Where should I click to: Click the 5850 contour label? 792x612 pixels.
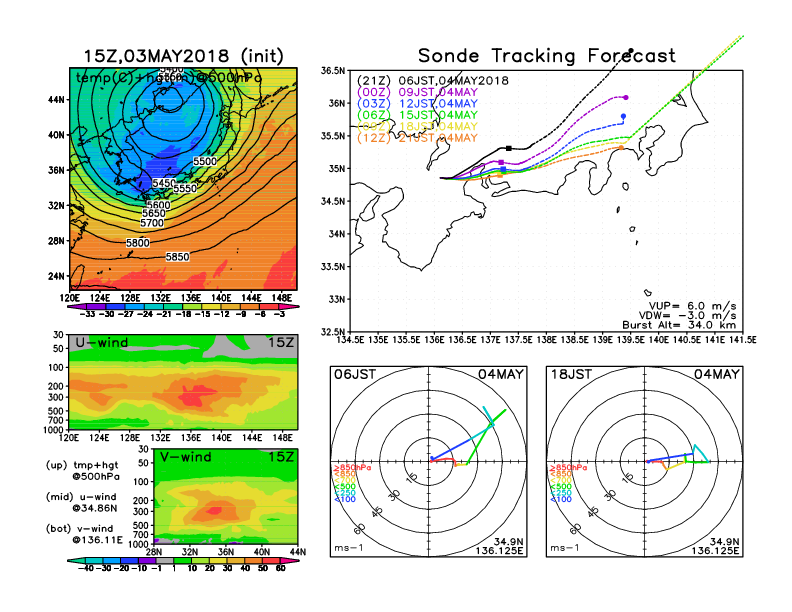(x=178, y=257)
